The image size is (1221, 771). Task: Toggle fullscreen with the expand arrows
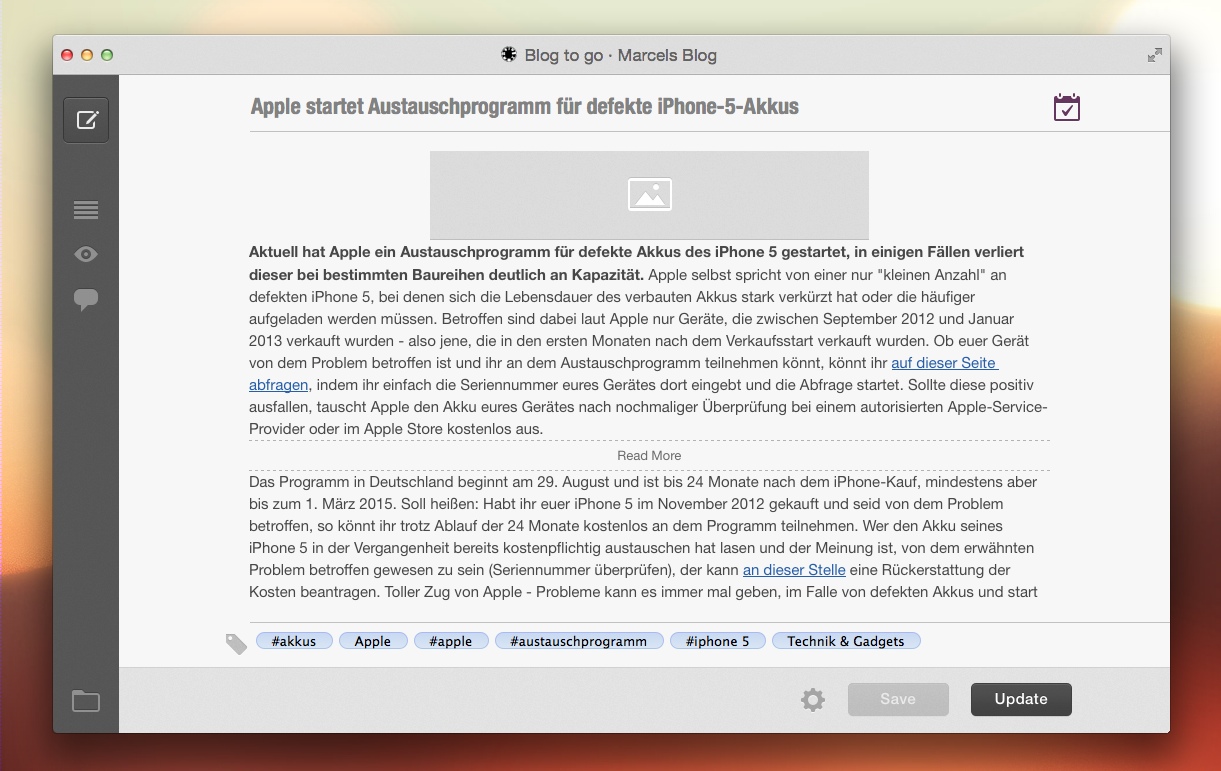pos(1155,55)
